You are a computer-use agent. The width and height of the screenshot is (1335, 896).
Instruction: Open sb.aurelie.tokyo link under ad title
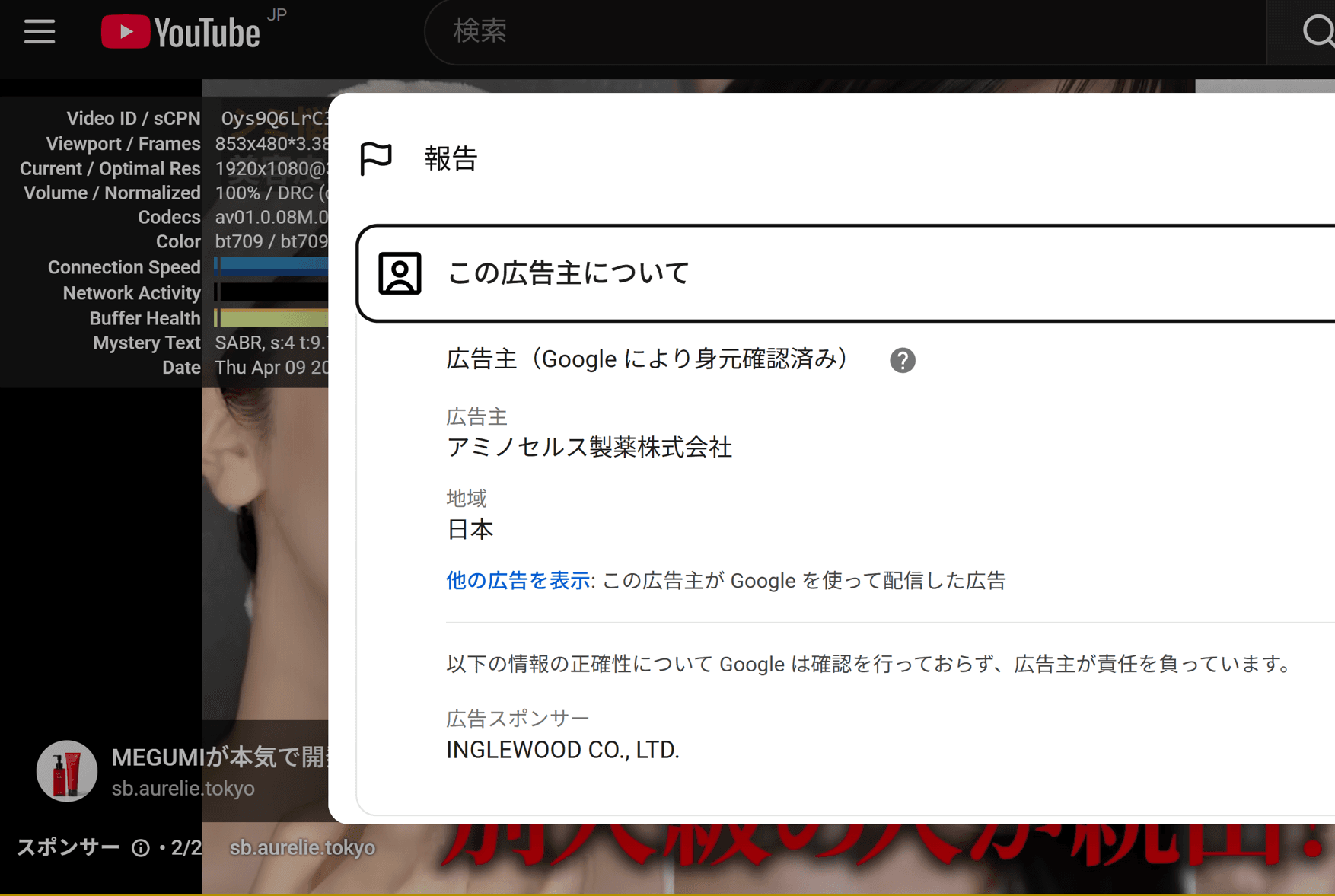[x=183, y=788]
